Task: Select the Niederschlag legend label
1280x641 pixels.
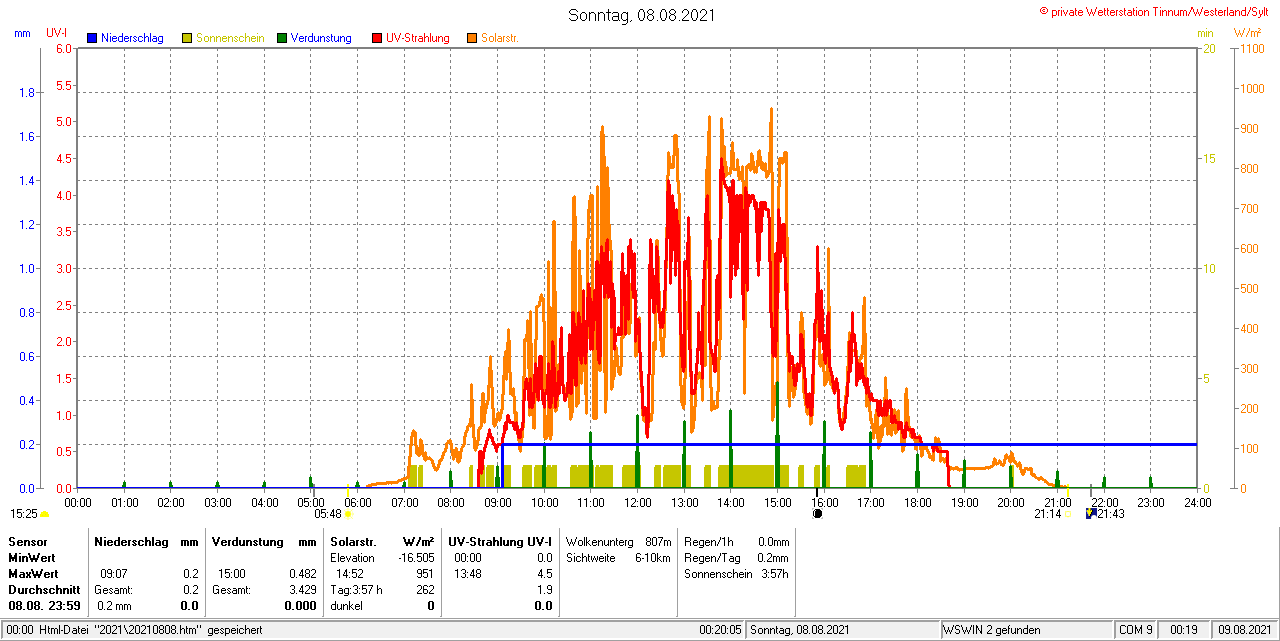Action: (132, 38)
